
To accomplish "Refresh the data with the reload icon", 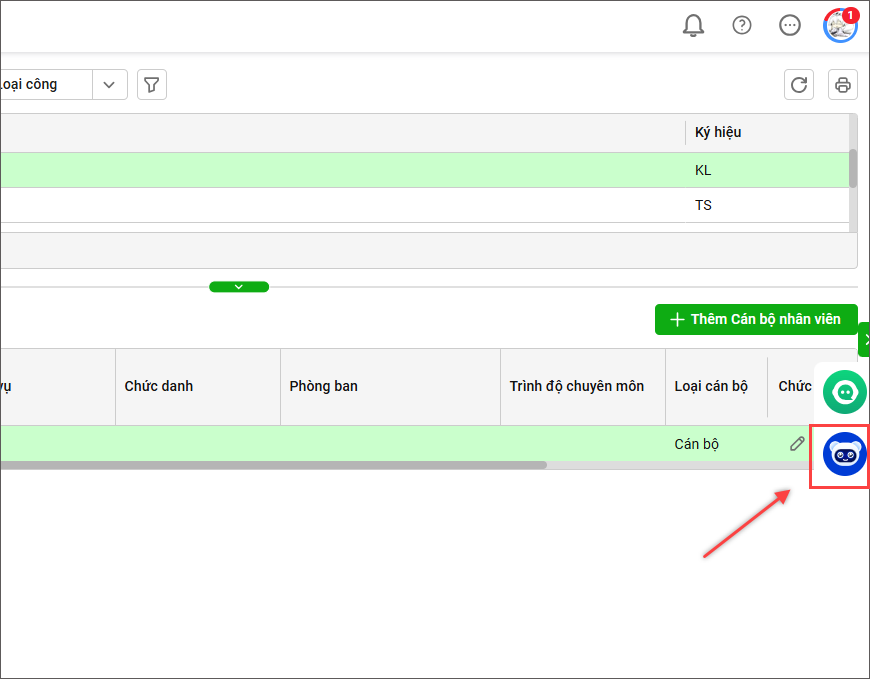I will pos(799,85).
